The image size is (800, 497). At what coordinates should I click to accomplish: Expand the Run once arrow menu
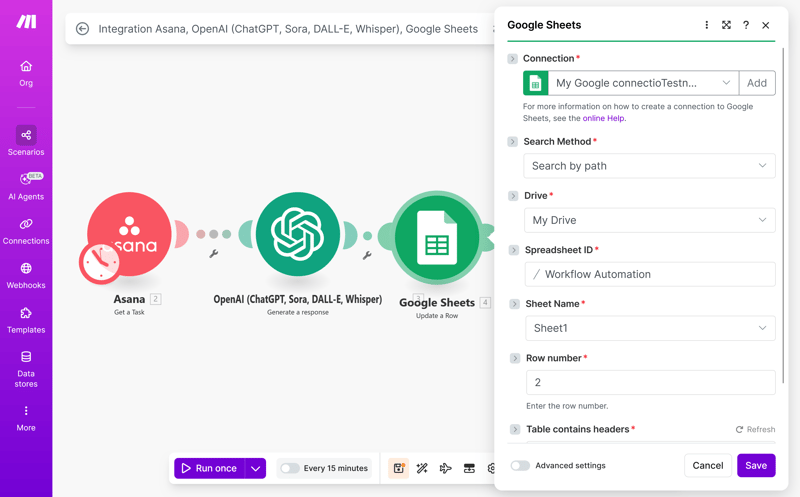pyautogui.click(x=256, y=468)
